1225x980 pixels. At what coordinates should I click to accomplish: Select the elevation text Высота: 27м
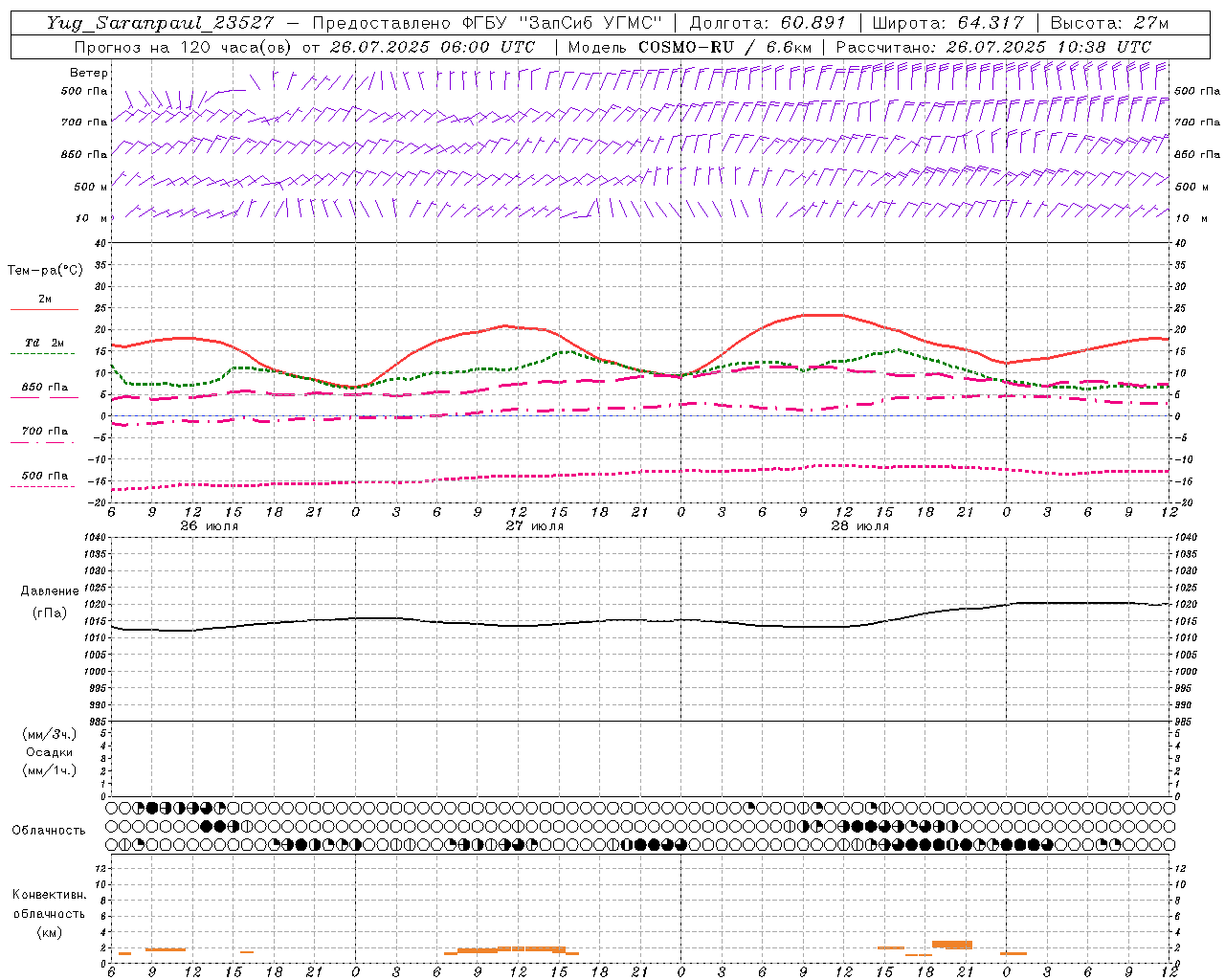click(x=1109, y=23)
